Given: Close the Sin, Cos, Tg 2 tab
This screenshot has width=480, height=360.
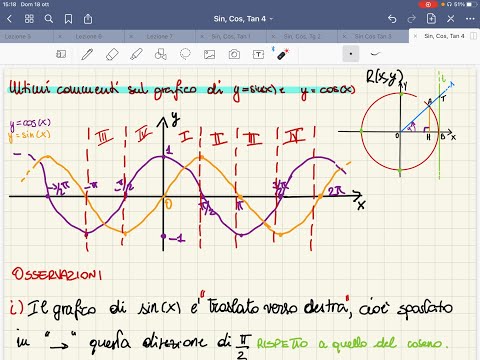Looking at the screenshot, I should pyautogui.click(x=273, y=36).
